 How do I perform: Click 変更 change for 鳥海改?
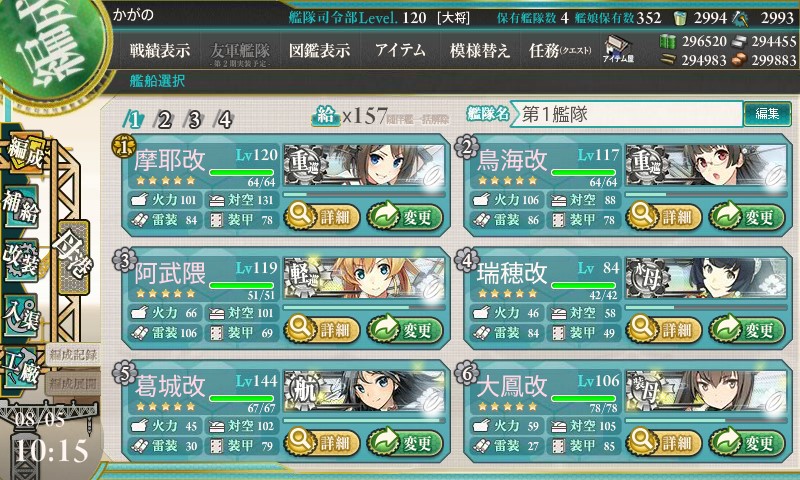pyautogui.click(x=747, y=217)
